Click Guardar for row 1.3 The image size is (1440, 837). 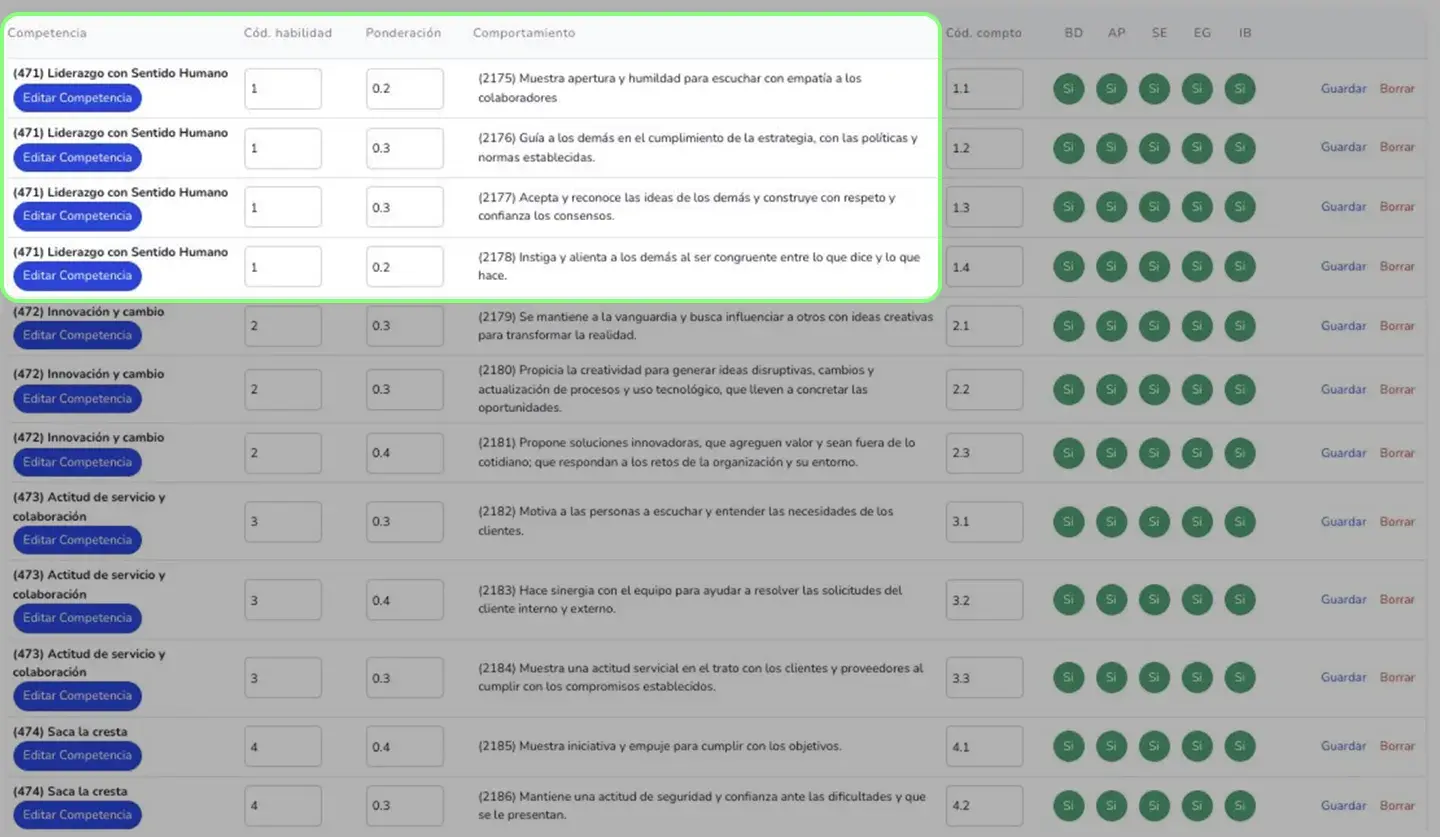coord(1343,207)
